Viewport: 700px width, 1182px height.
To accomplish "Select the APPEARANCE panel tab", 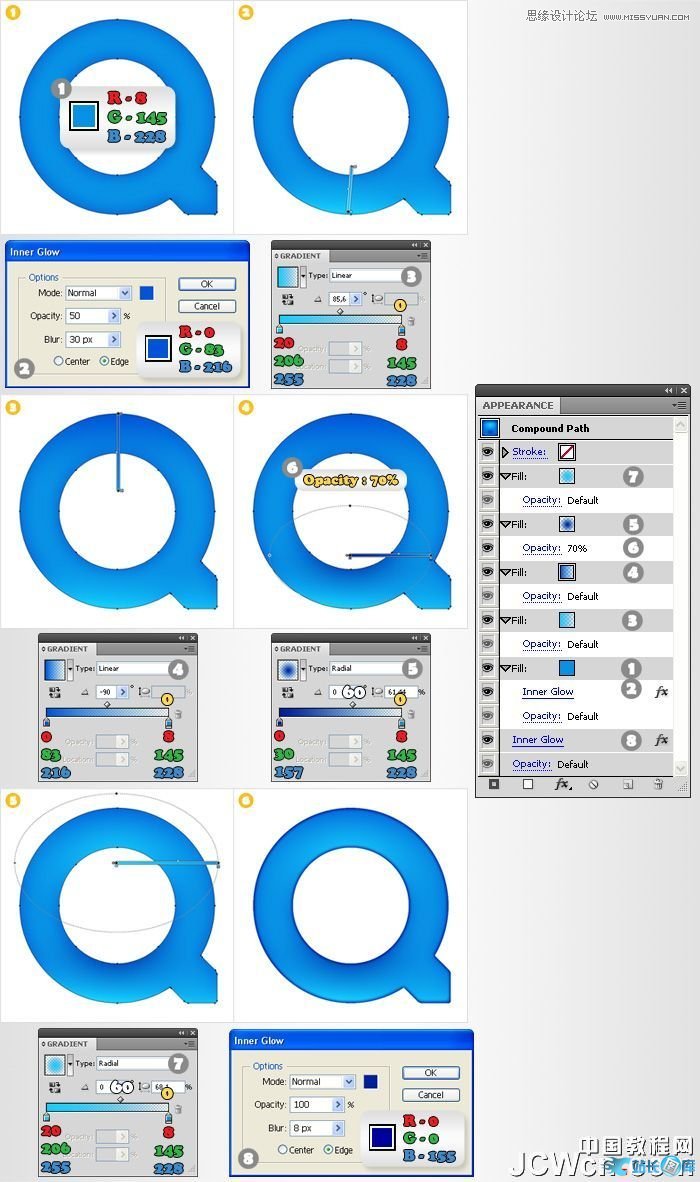I will [517, 405].
